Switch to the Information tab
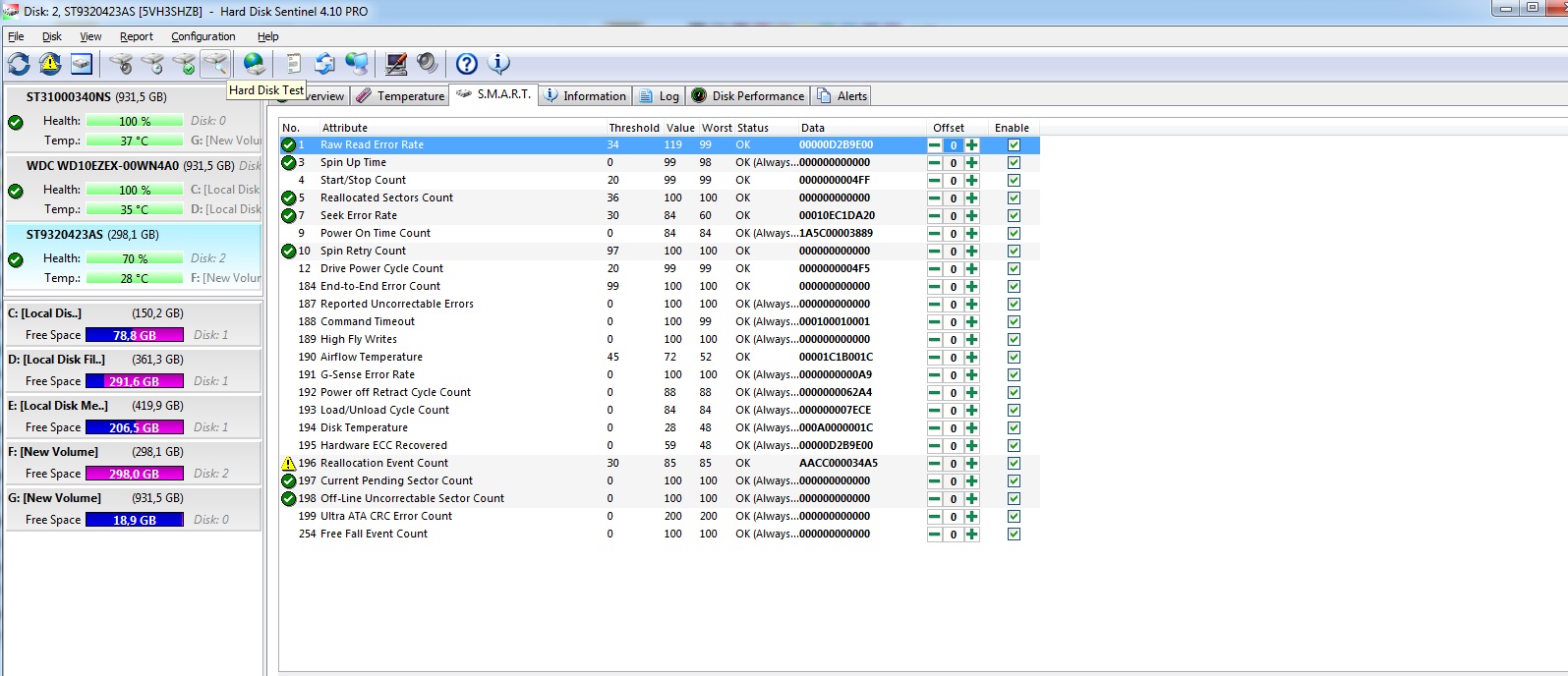The width and height of the screenshot is (1568, 676). coord(585,96)
